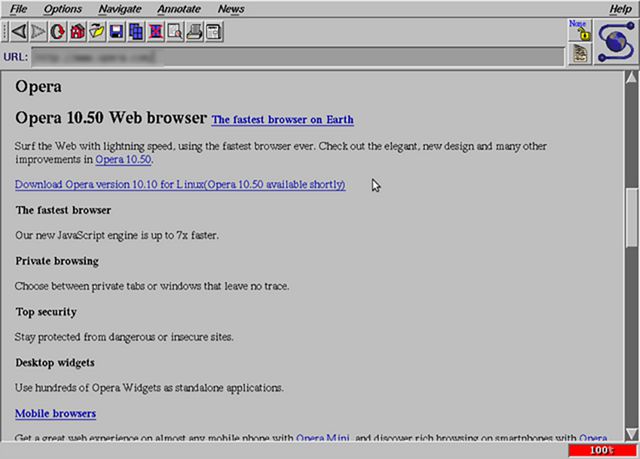Reload the page with the red circular arrow icon

tap(58, 31)
